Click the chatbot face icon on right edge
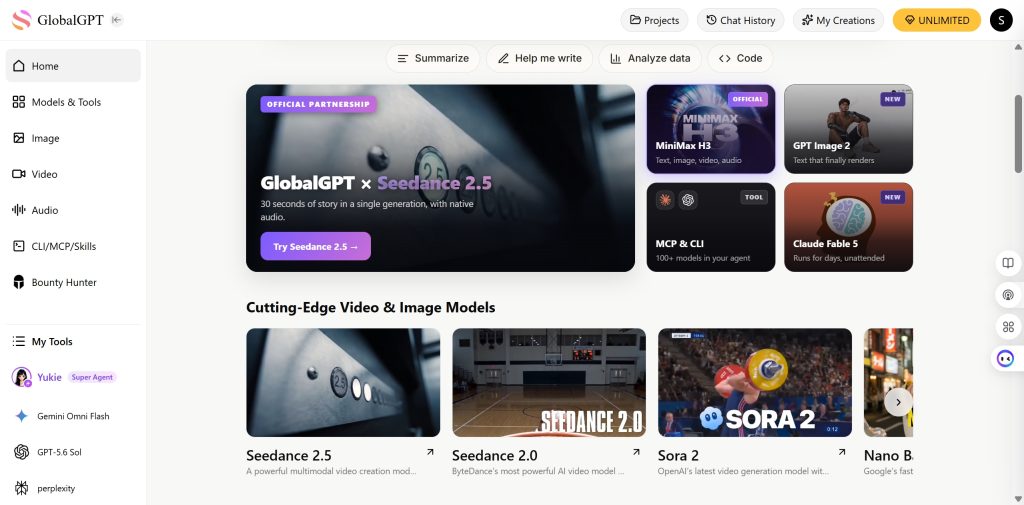Image resolution: width=1024 pixels, height=505 pixels. (x=1006, y=359)
